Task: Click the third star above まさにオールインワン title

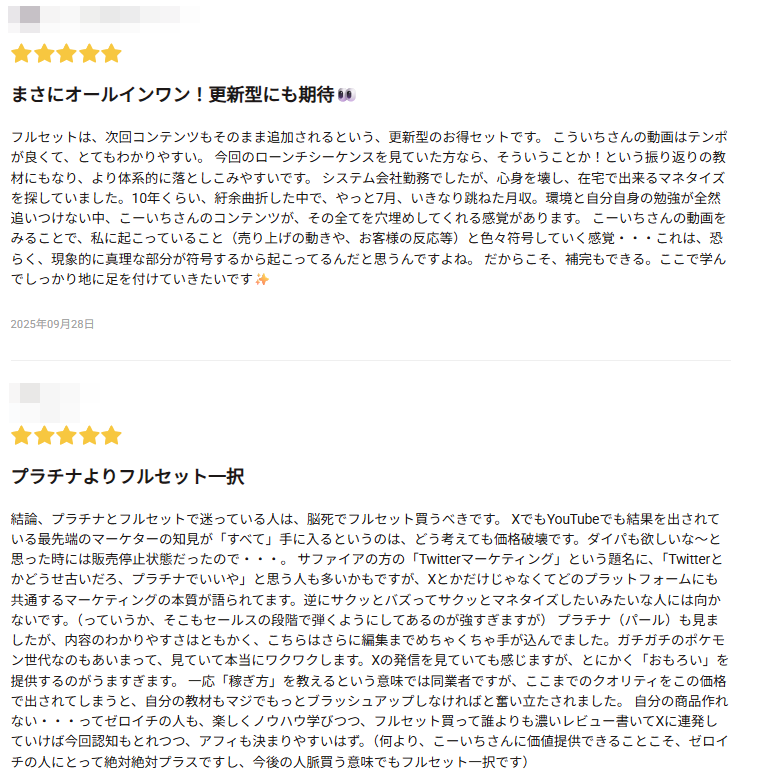Action: point(66,53)
